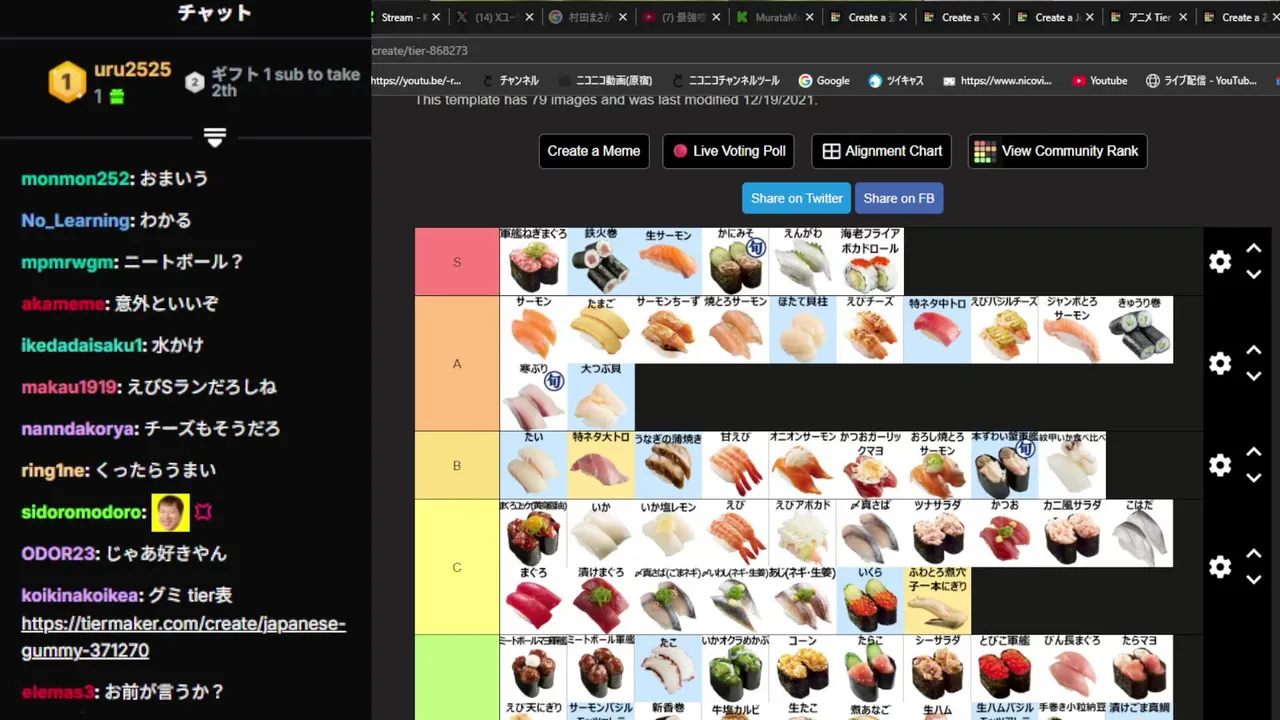This screenshot has height=720, width=1280.
Task: Click the Create a Meme button
Action: 594,151
